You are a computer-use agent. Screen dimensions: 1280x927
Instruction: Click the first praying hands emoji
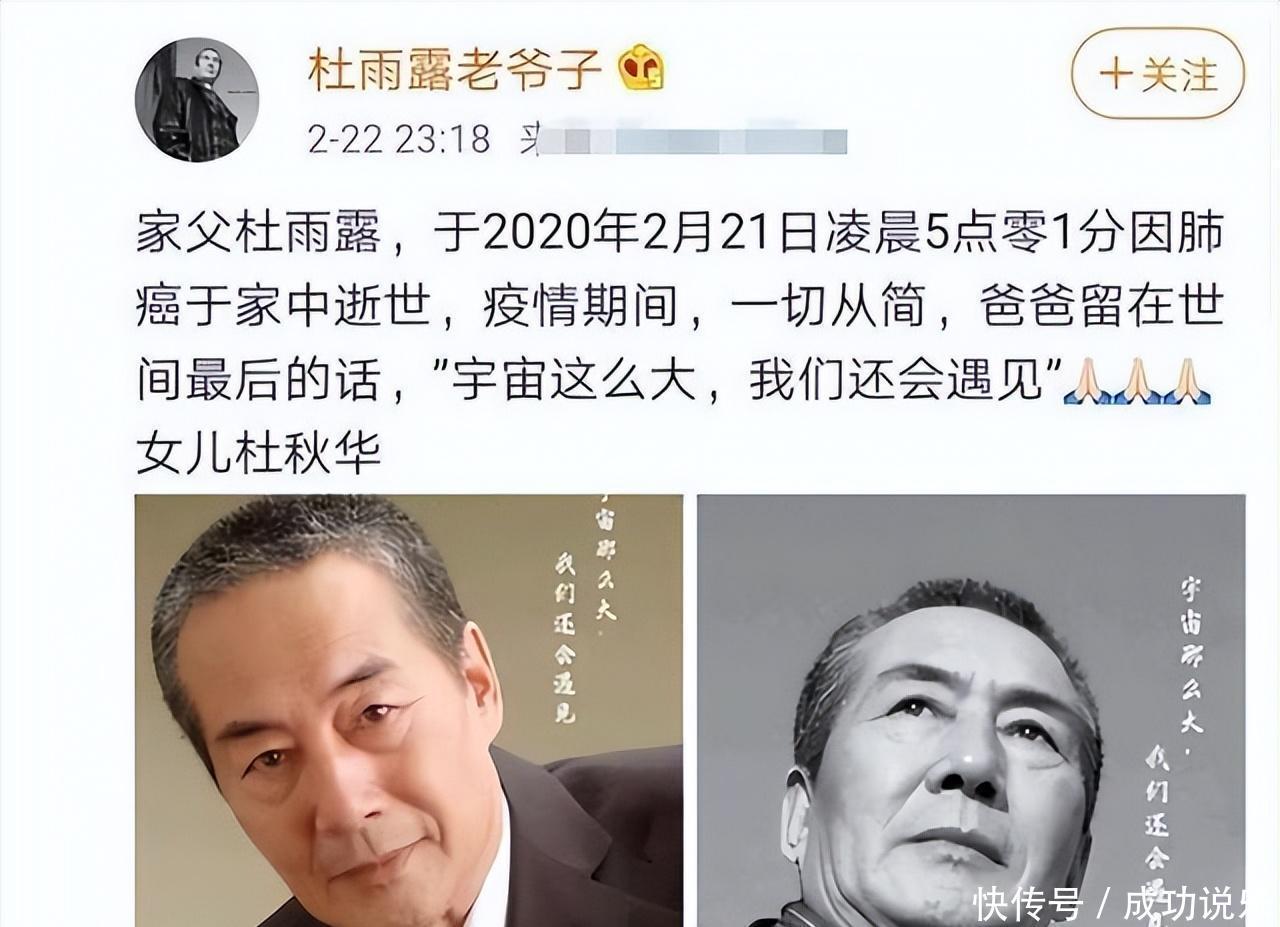(x=1088, y=382)
